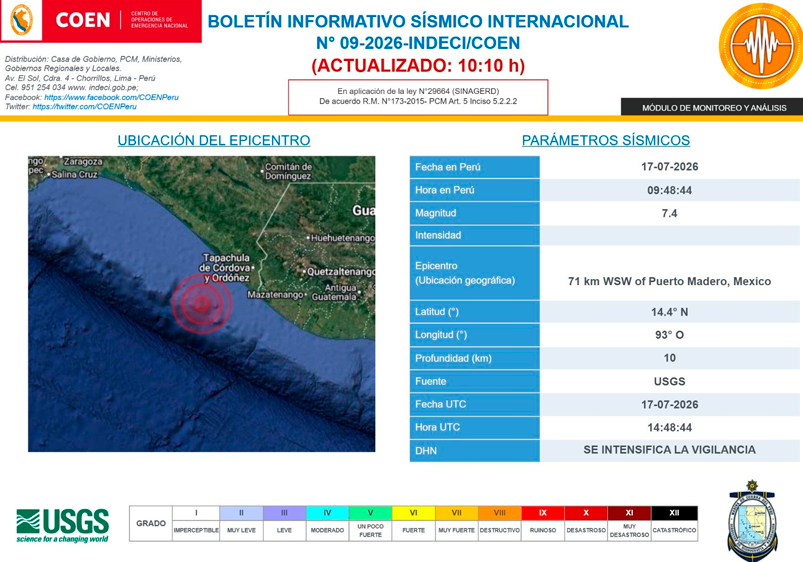Select grade XII Catastrófico swatch
Screen dimensions: 803x562
(674, 513)
